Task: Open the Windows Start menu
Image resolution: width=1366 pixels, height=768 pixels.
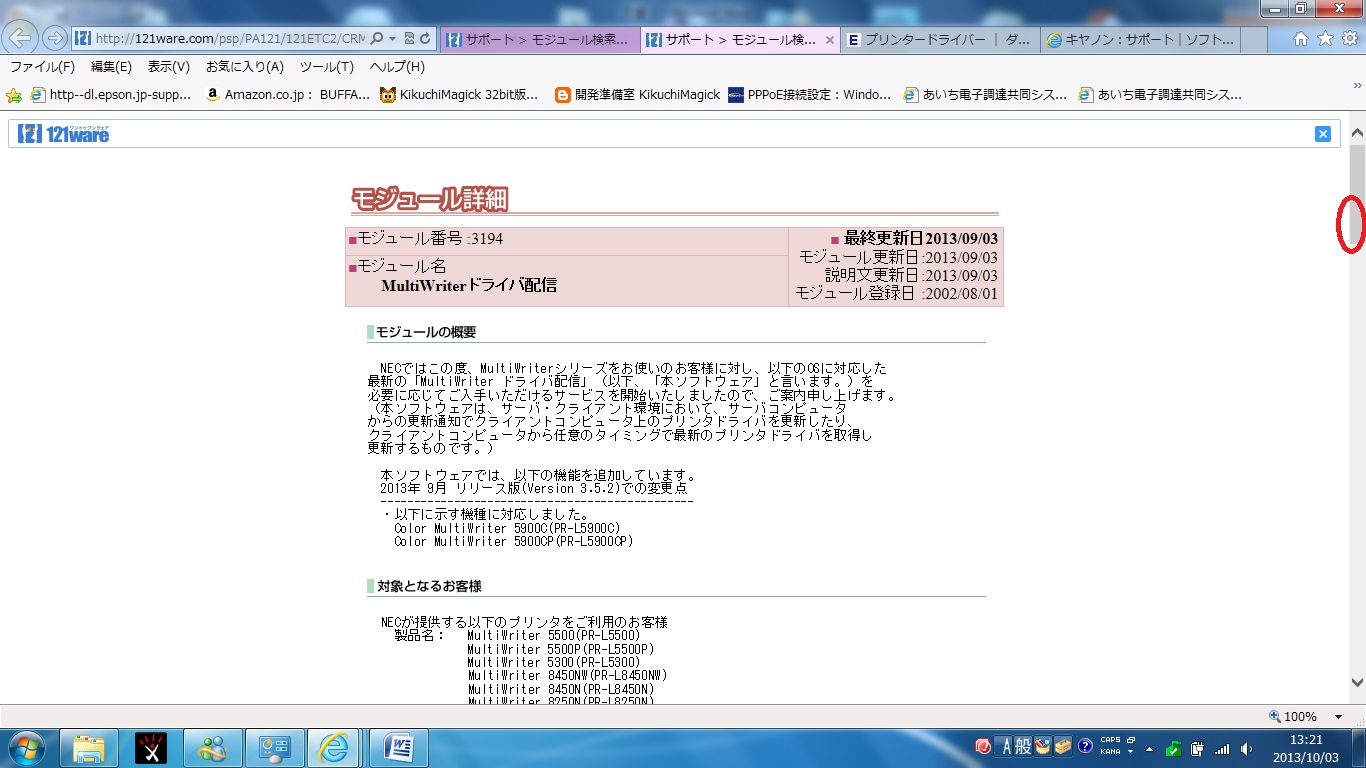Action: [26, 747]
